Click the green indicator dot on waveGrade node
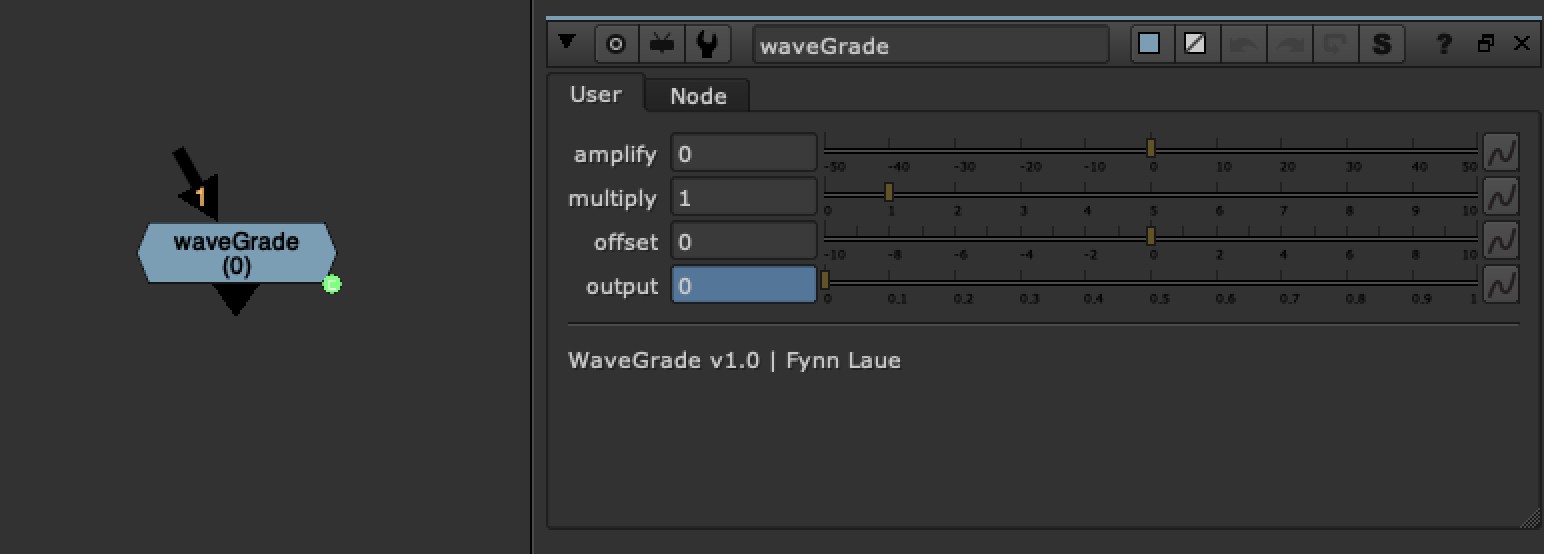The height and width of the screenshot is (554, 1544). click(332, 285)
